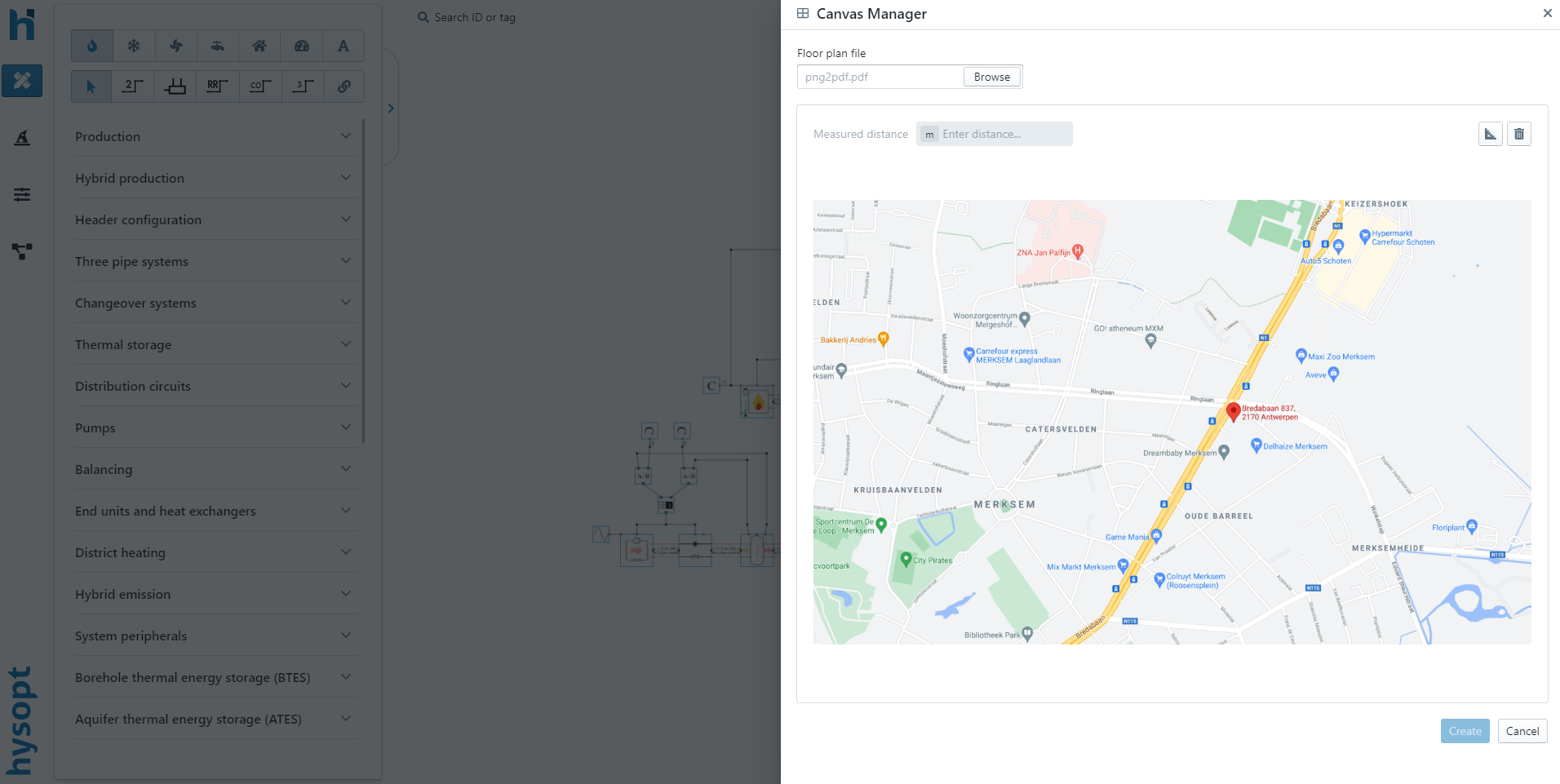Screen dimensions: 1560x784
Task: Expand the District heating category
Action: 214,552
